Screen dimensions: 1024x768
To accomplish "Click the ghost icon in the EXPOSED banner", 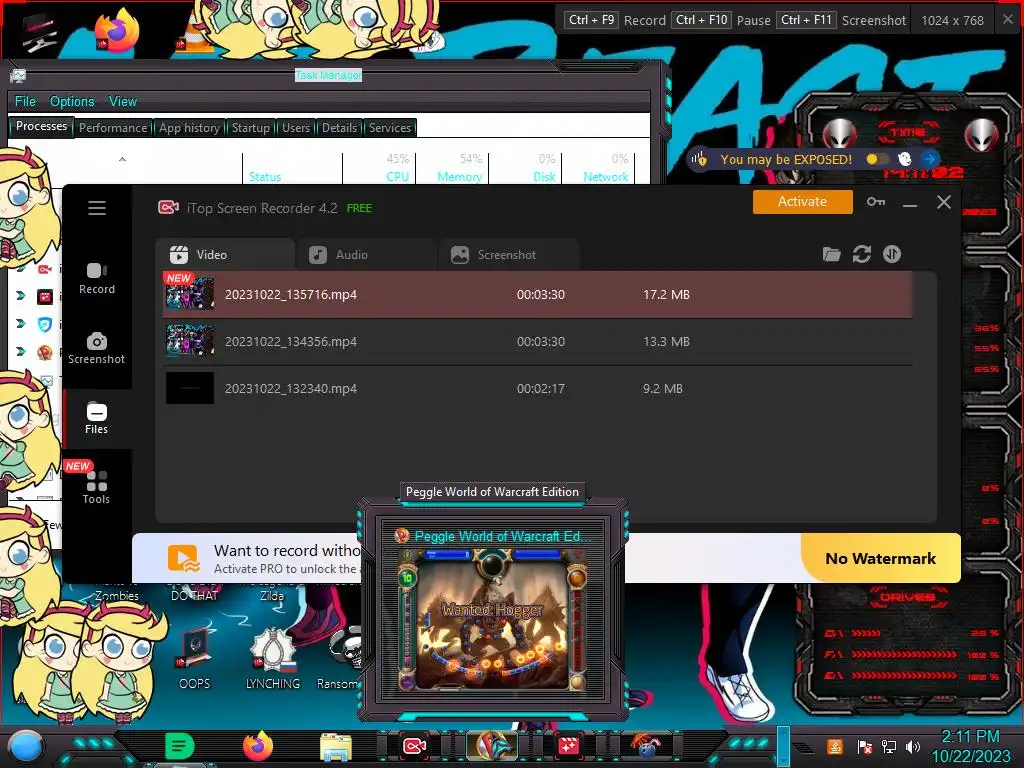I will 904,159.
